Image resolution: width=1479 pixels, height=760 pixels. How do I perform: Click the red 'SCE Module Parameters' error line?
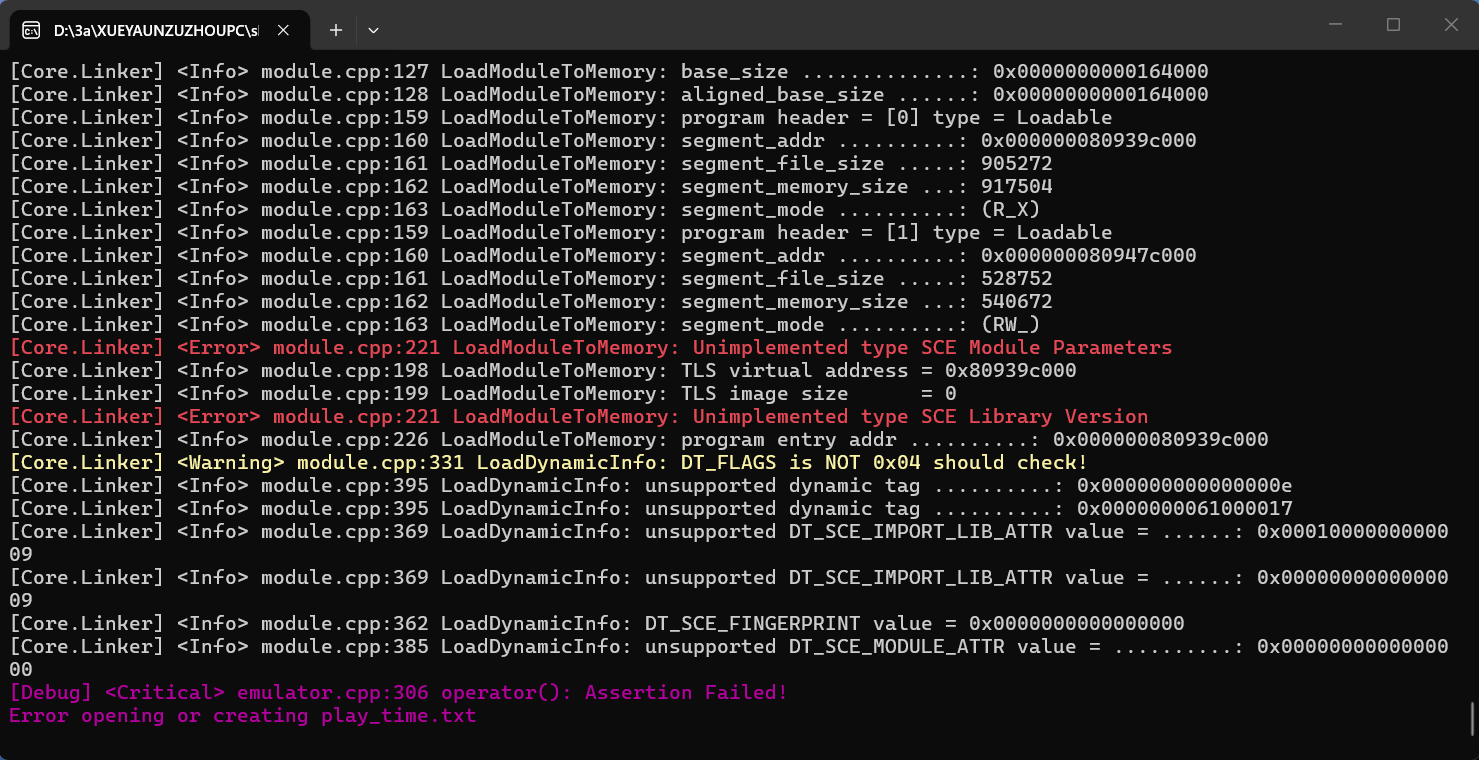(590, 347)
